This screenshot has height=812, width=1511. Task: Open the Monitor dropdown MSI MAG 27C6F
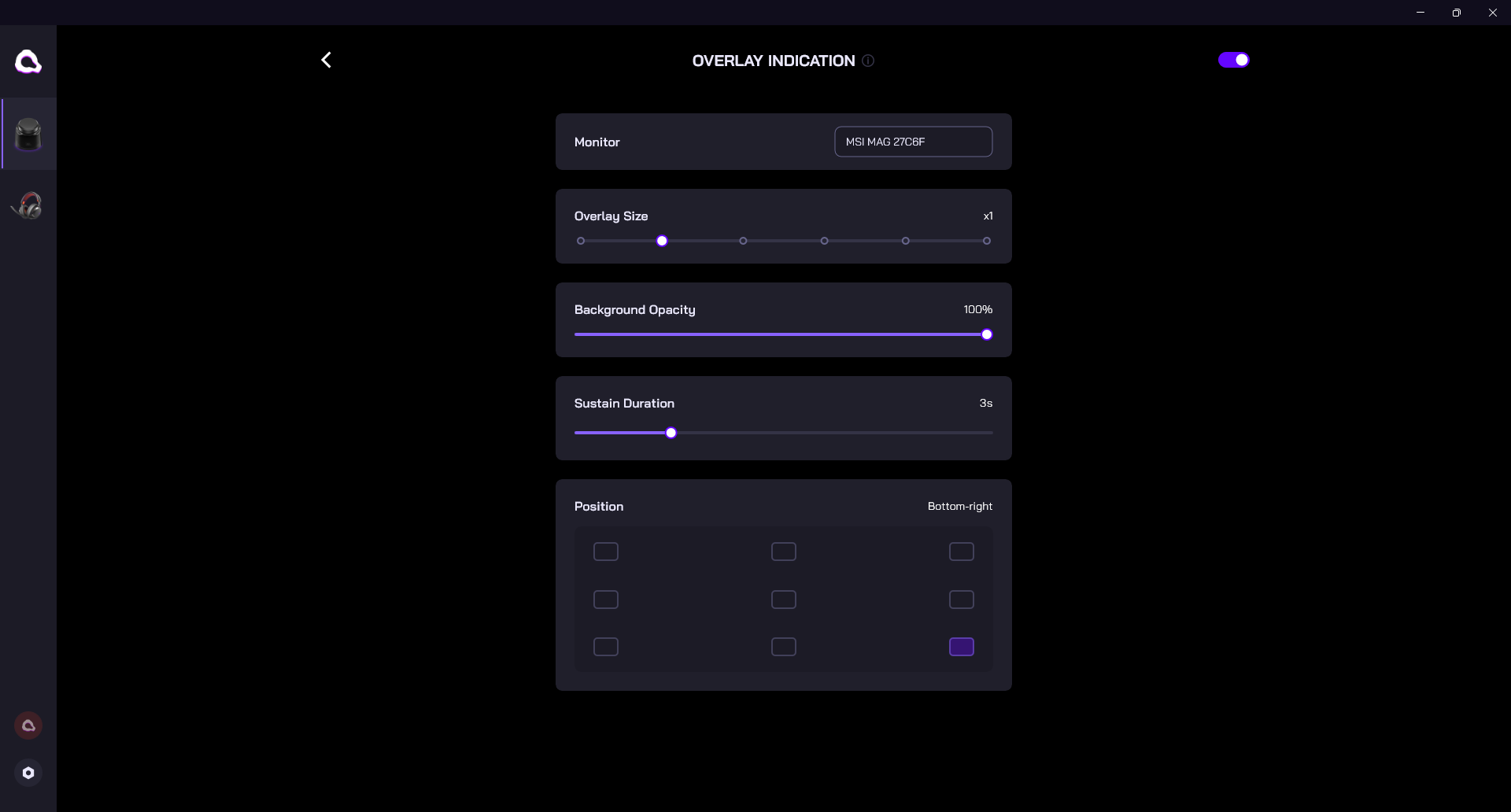click(x=913, y=142)
